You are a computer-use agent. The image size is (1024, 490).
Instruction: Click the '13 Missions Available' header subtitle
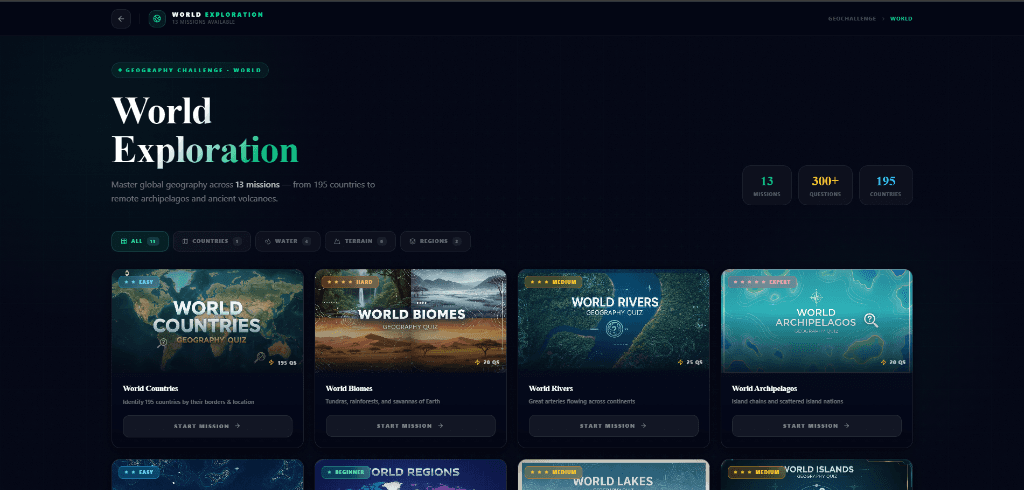(204, 22)
